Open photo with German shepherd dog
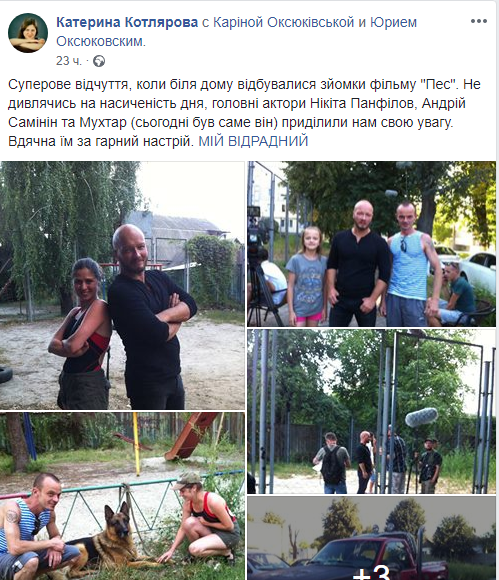Viewport: 499px width, 580px height. click(x=122, y=496)
